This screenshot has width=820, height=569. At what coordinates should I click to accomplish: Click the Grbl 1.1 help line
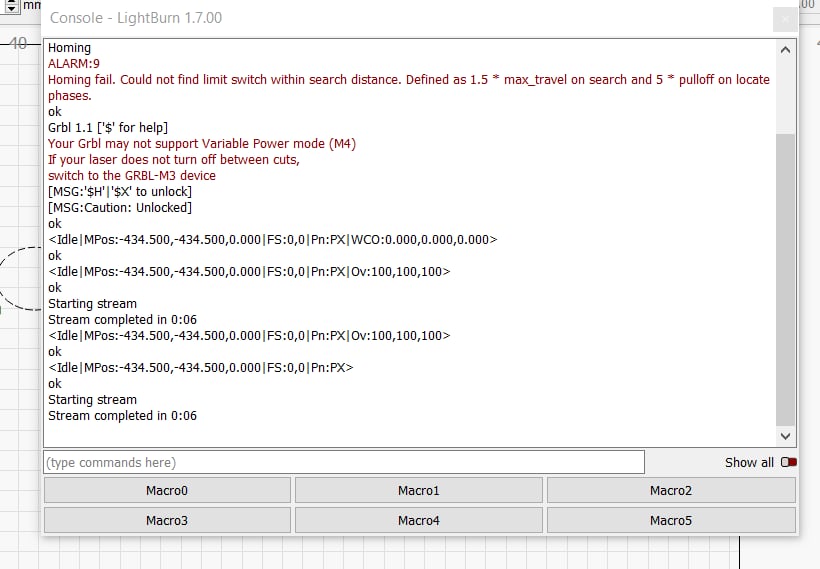click(108, 127)
